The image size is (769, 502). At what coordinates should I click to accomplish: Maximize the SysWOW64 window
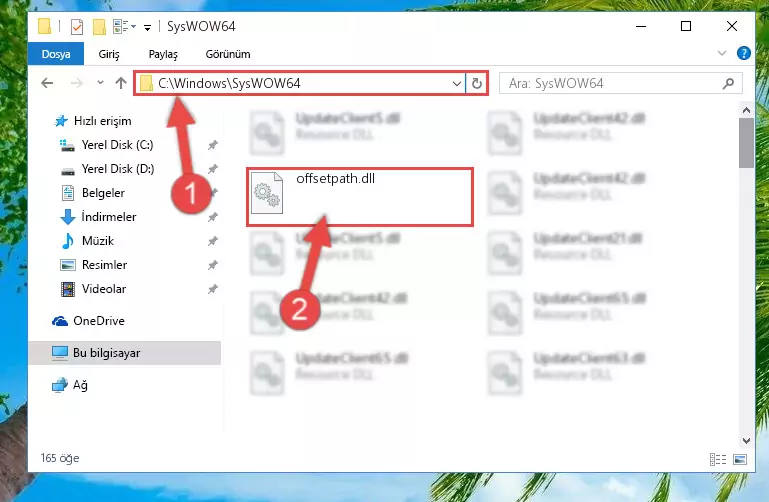tap(686, 26)
